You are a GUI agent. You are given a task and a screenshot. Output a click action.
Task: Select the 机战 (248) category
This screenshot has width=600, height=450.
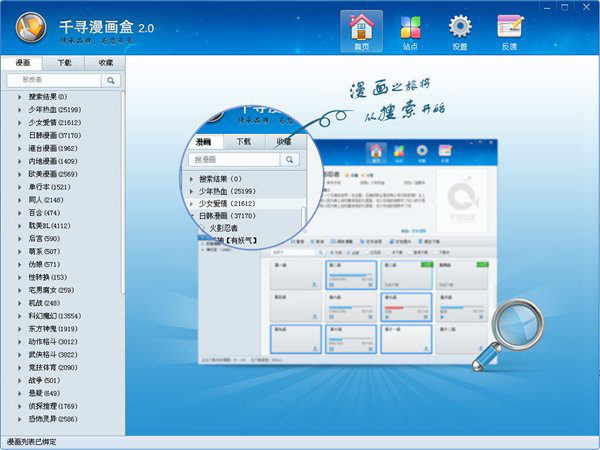44,303
